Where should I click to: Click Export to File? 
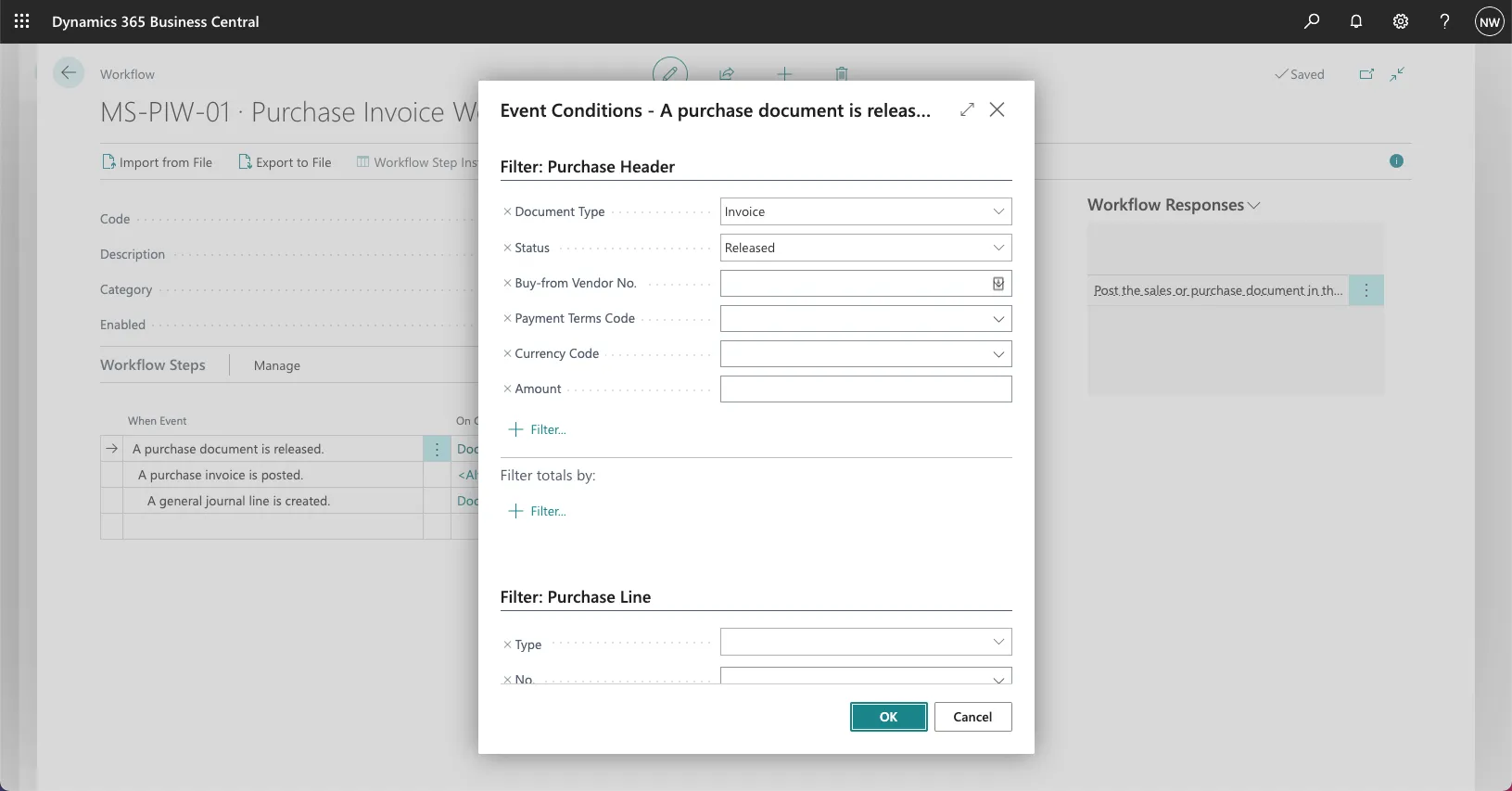click(285, 162)
